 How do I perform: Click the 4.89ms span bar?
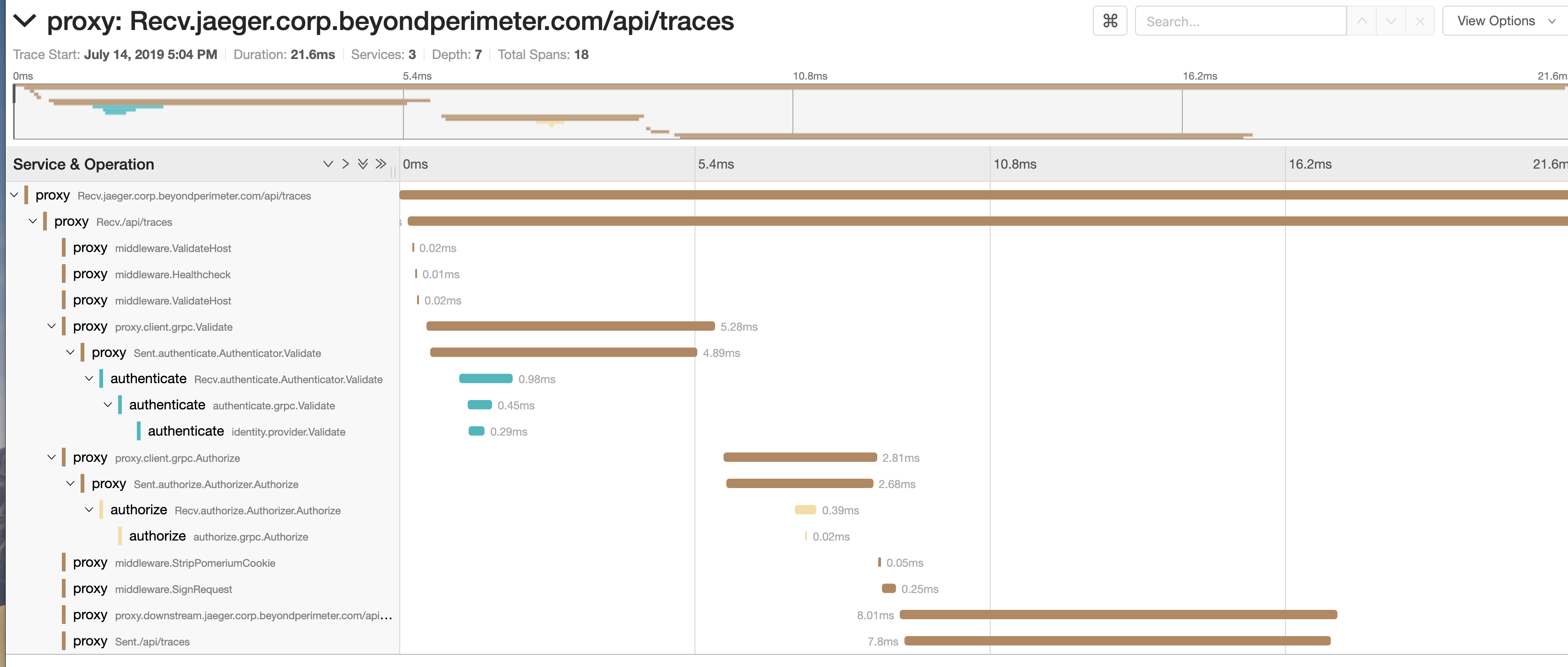(x=563, y=352)
